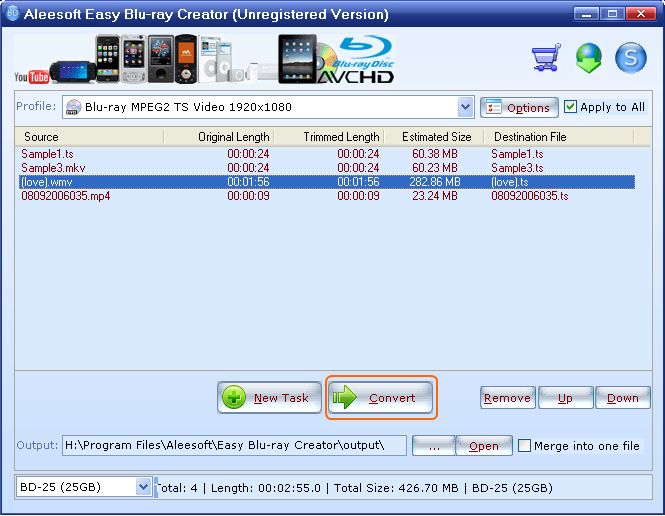Start conversion with Convert button
665x516 pixels.
point(381,398)
